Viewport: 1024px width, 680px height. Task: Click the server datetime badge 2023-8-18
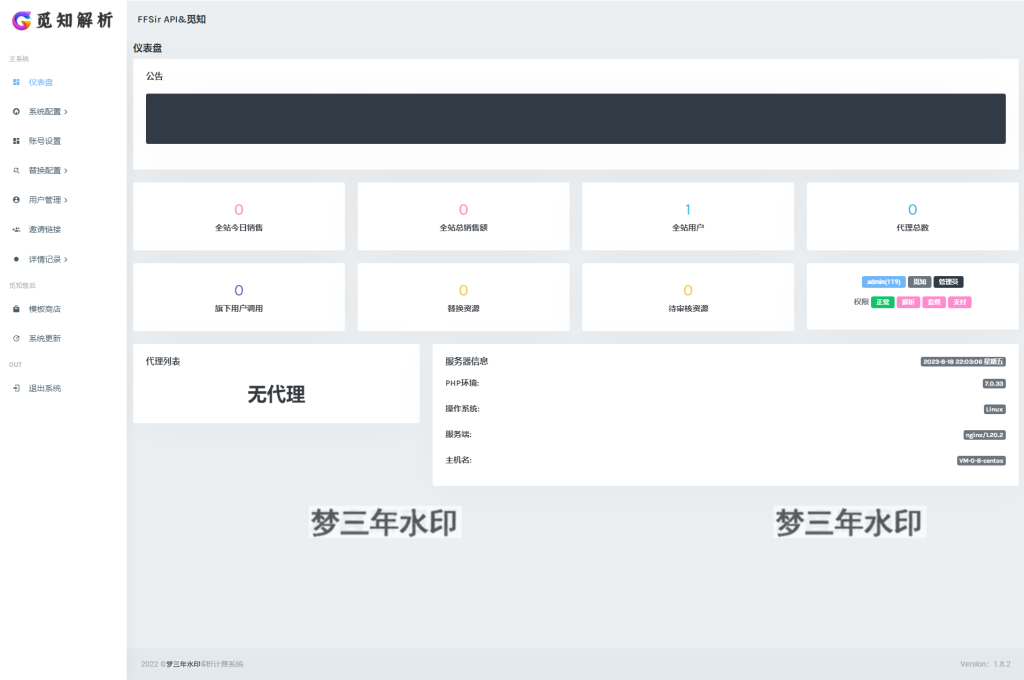pyautogui.click(x=963, y=361)
